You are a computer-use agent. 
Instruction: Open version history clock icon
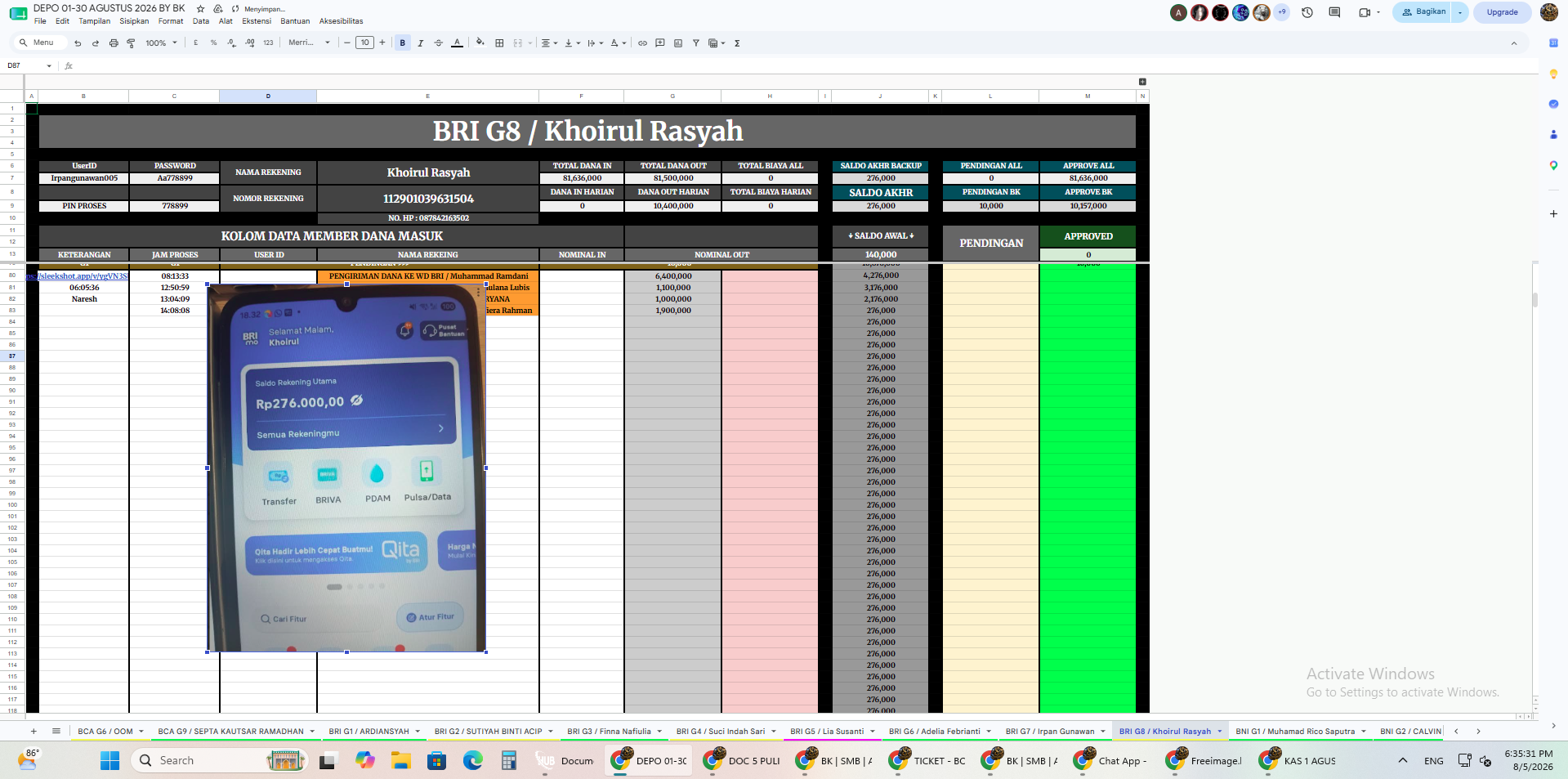coord(1307,12)
